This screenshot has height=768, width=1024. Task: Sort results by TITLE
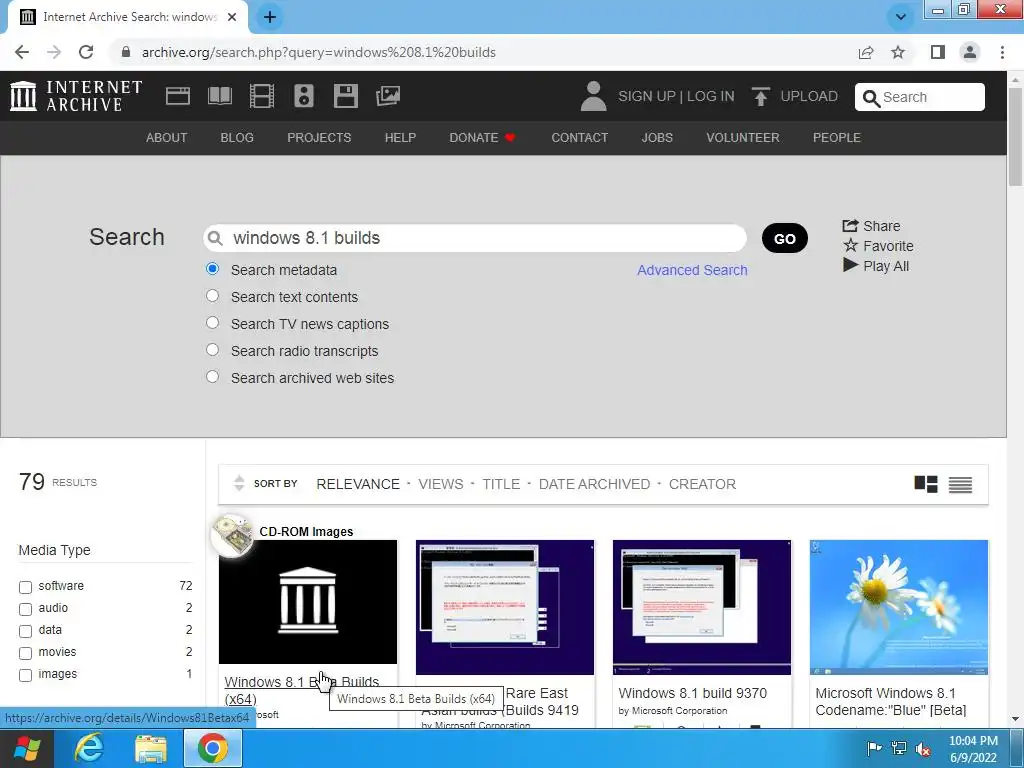pyautogui.click(x=501, y=484)
